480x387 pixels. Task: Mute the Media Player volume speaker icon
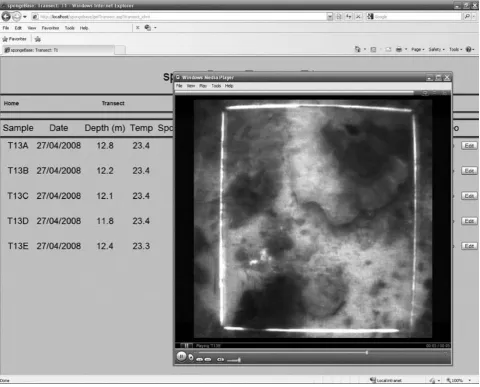tap(220, 359)
